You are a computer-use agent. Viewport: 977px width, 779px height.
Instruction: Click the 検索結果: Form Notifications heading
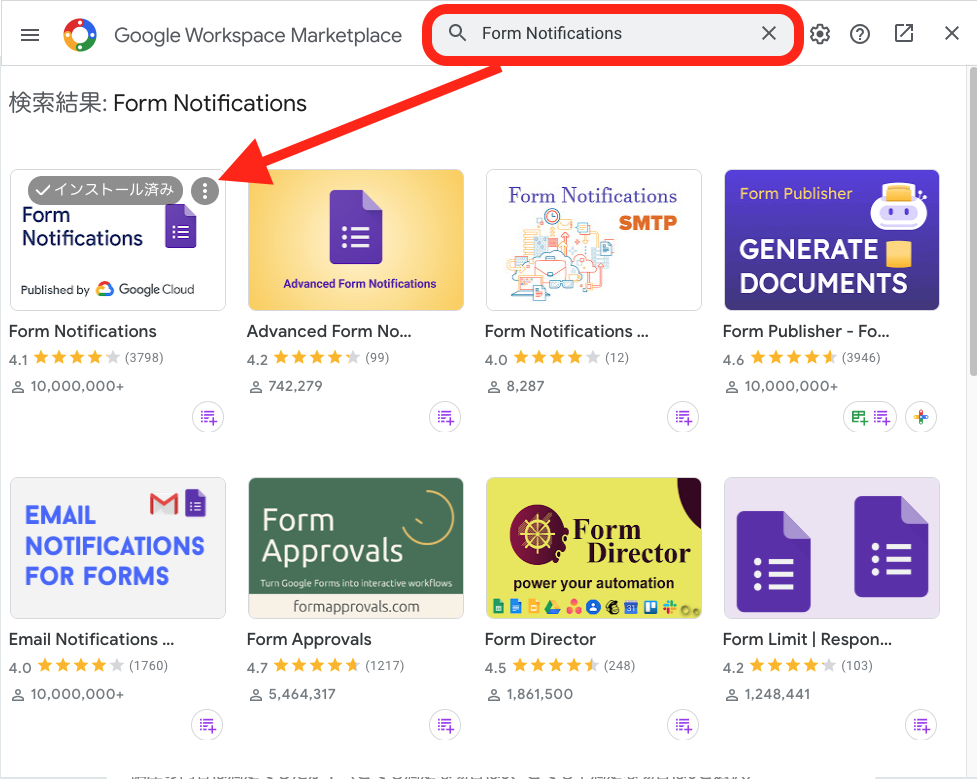click(158, 103)
